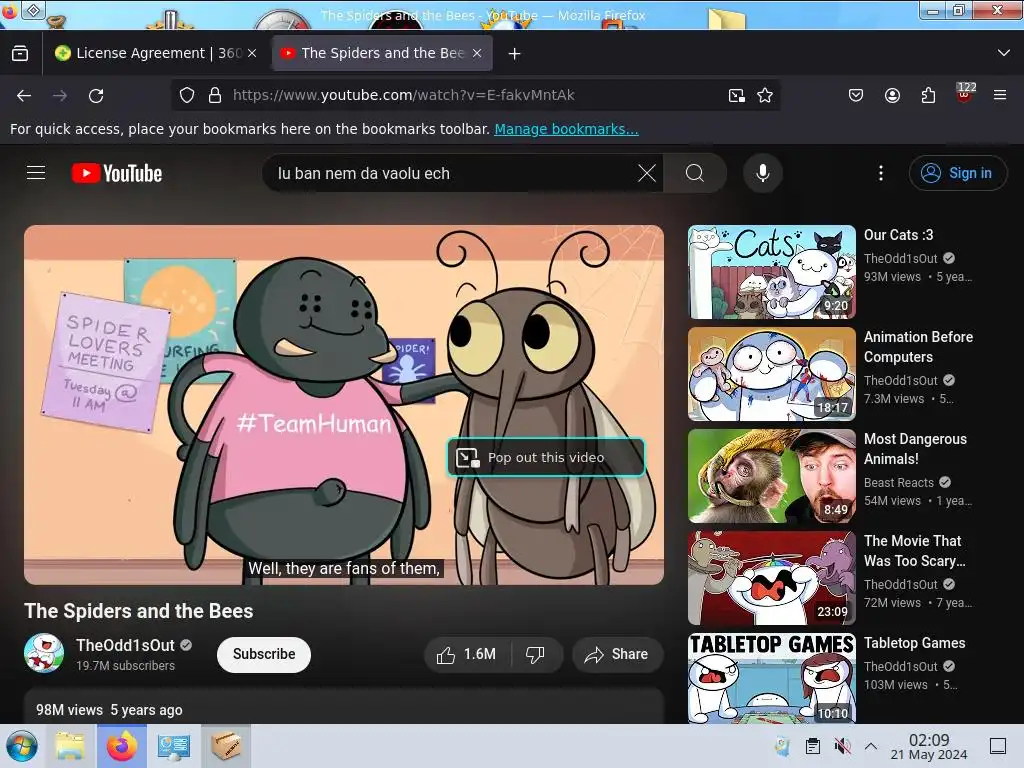Reload the current YouTube page

(96, 95)
